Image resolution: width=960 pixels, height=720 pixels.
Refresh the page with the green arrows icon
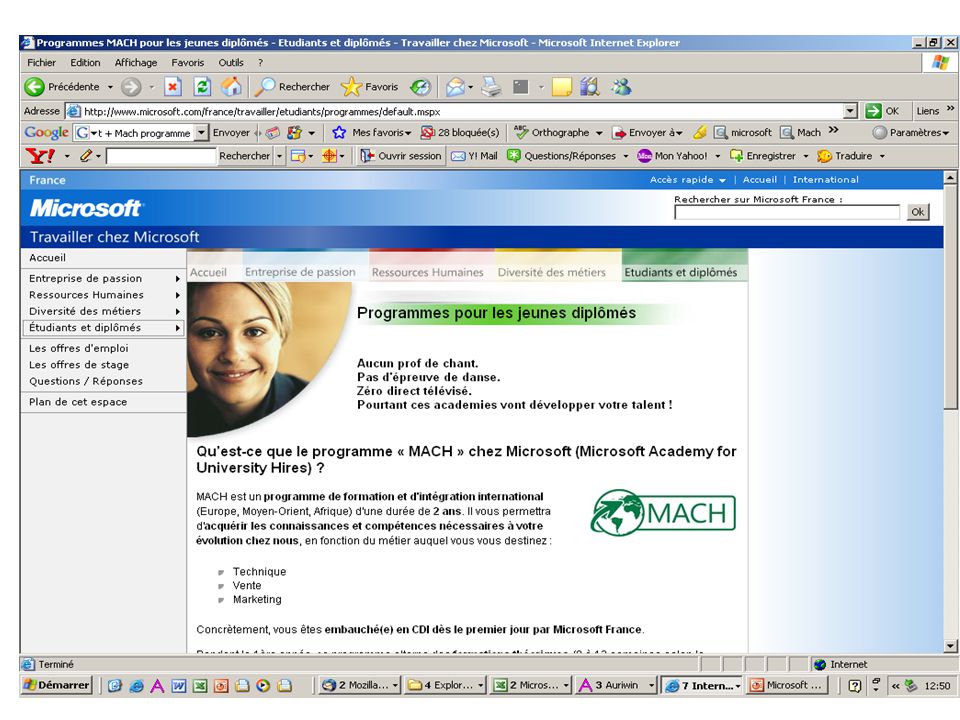point(202,87)
